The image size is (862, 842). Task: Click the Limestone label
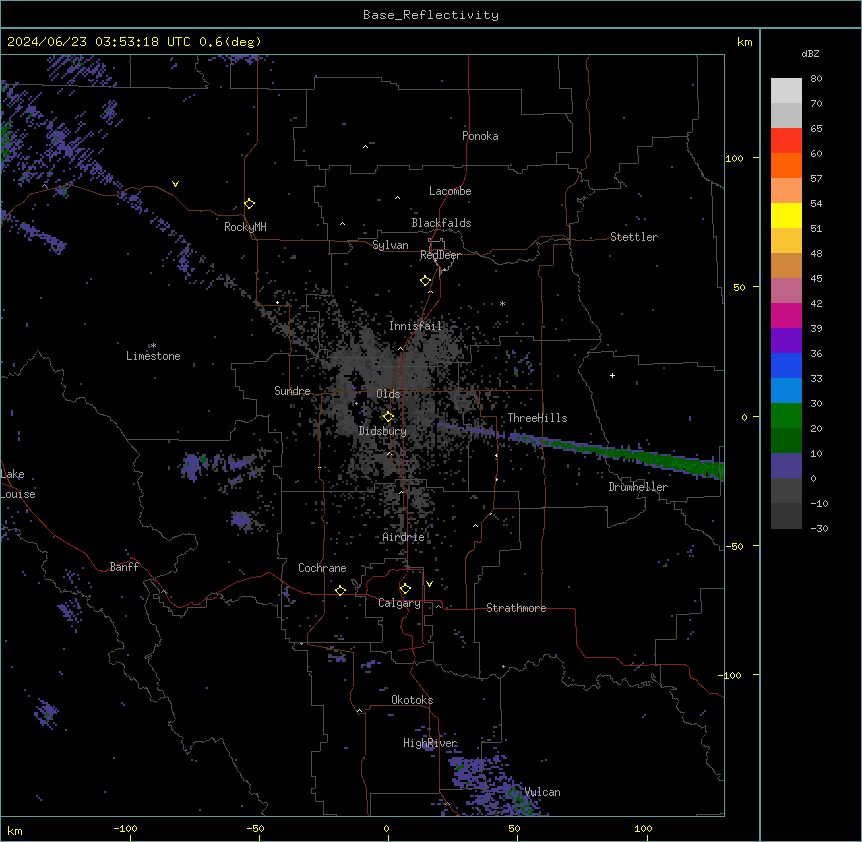click(x=153, y=356)
